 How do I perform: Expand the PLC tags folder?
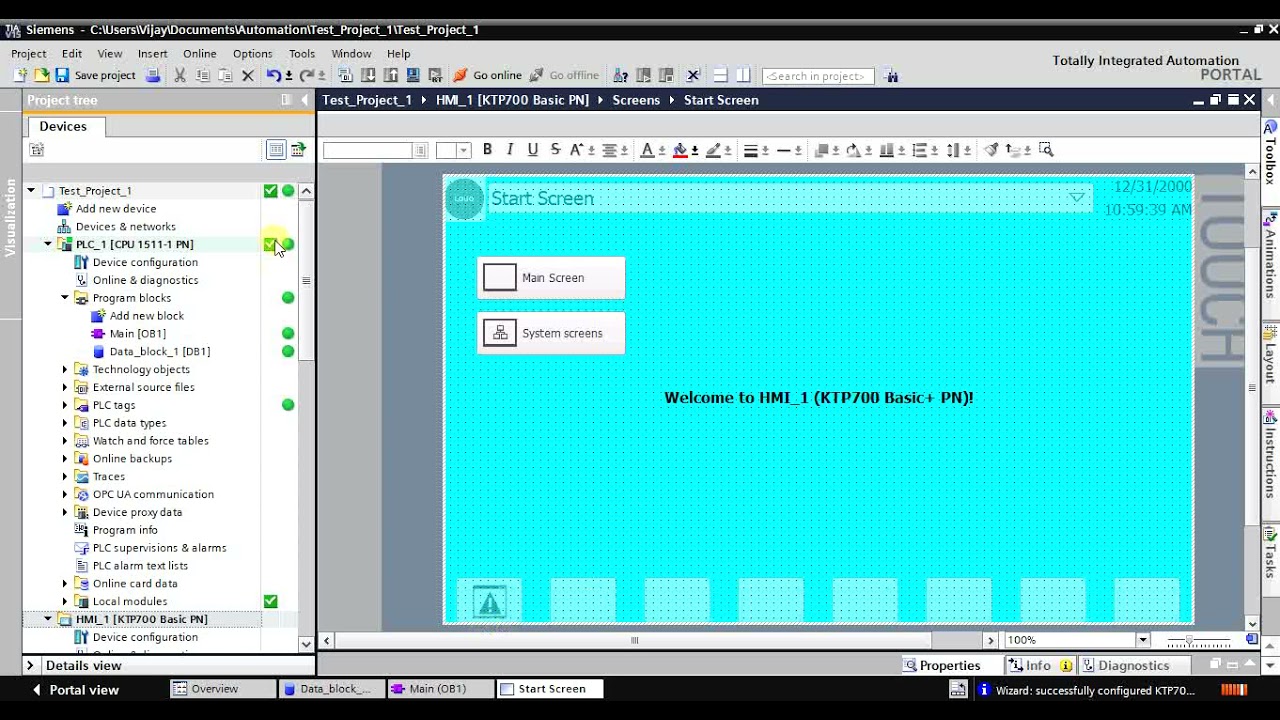click(65, 405)
